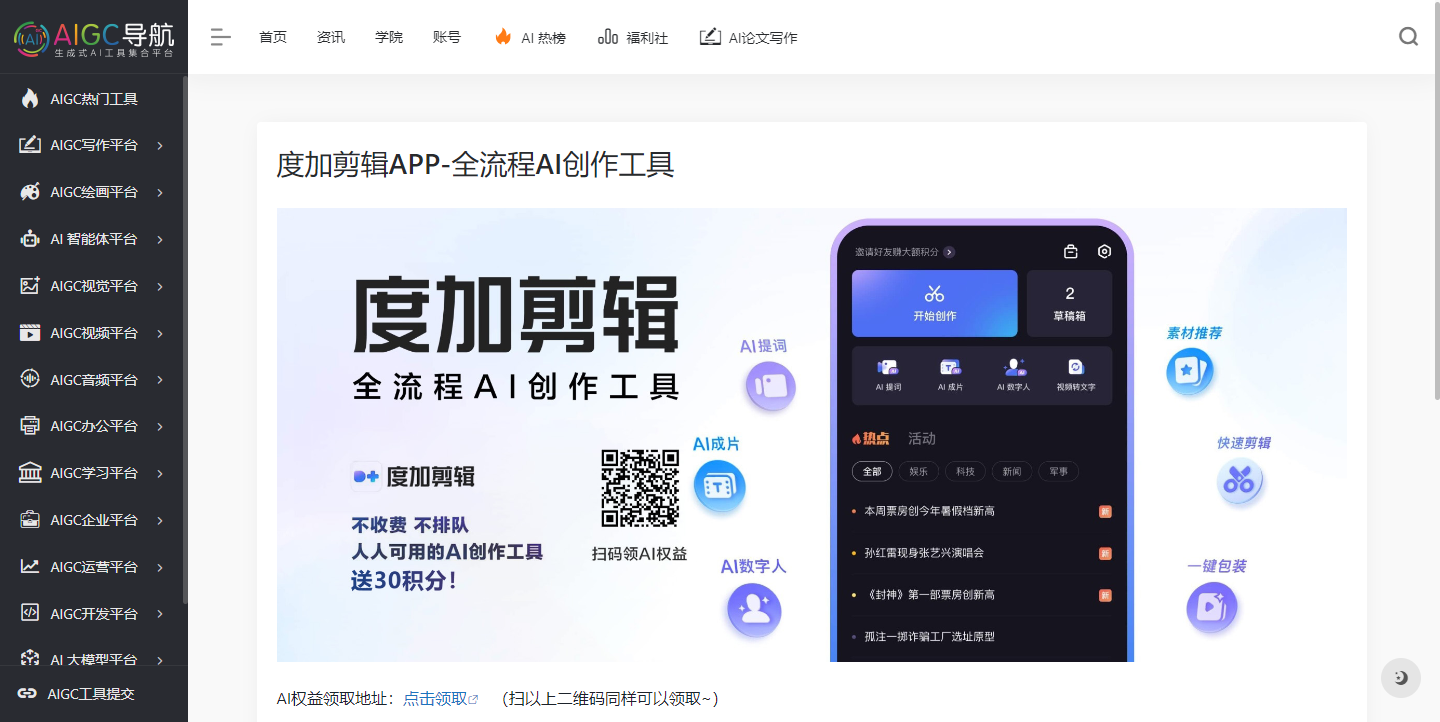Viewport: 1440px width, 722px height.
Task: Click the AIGC音频平台 waveform icon
Action: 30,380
